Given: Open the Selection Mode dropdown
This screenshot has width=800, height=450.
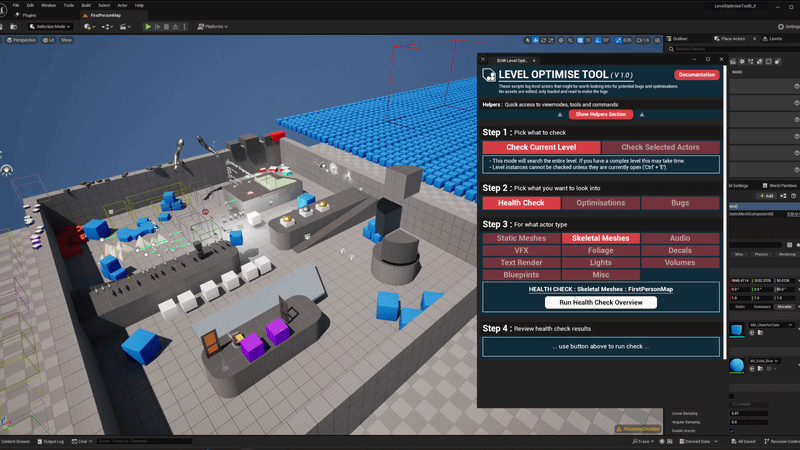Looking at the screenshot, I should click(x=50, y=27).
